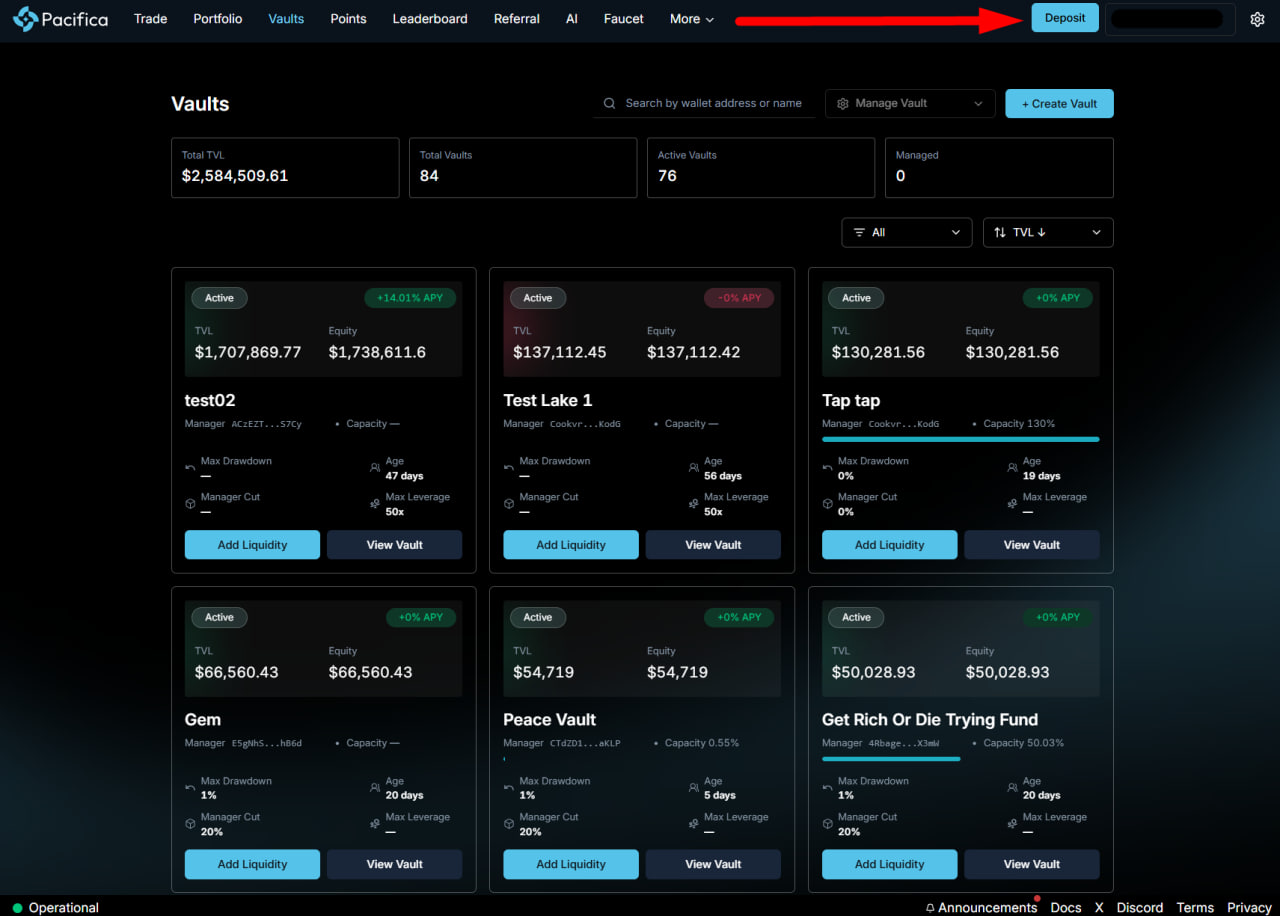Click test02 Manager Cut cube icon

tap(191, 504)
